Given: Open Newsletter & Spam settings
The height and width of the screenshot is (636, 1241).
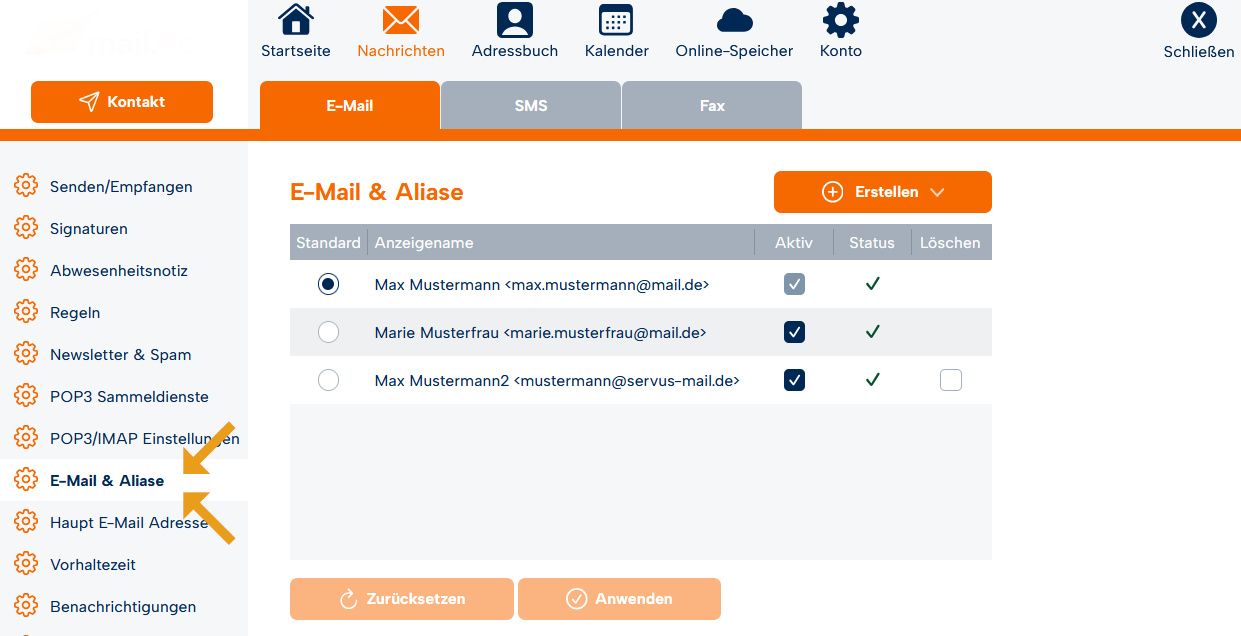Looking at the screenshot, I should click(120, 355).
